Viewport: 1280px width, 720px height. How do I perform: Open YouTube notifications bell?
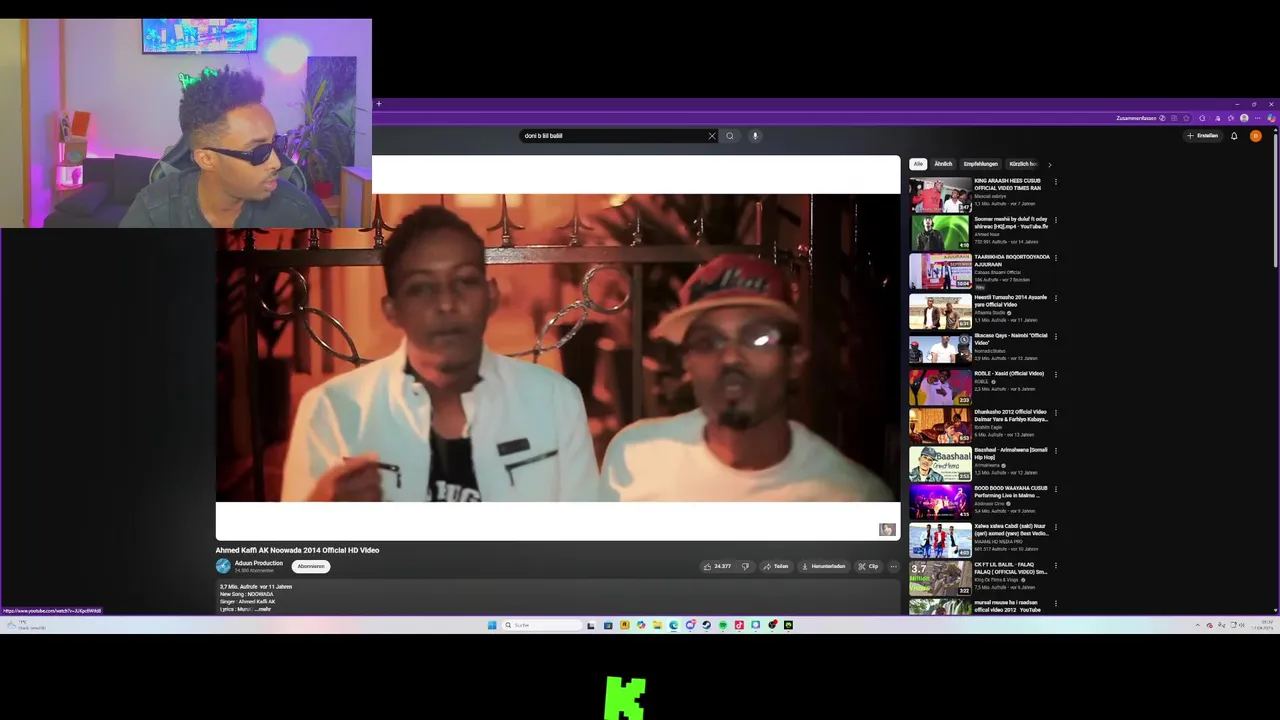[1234, 136]
